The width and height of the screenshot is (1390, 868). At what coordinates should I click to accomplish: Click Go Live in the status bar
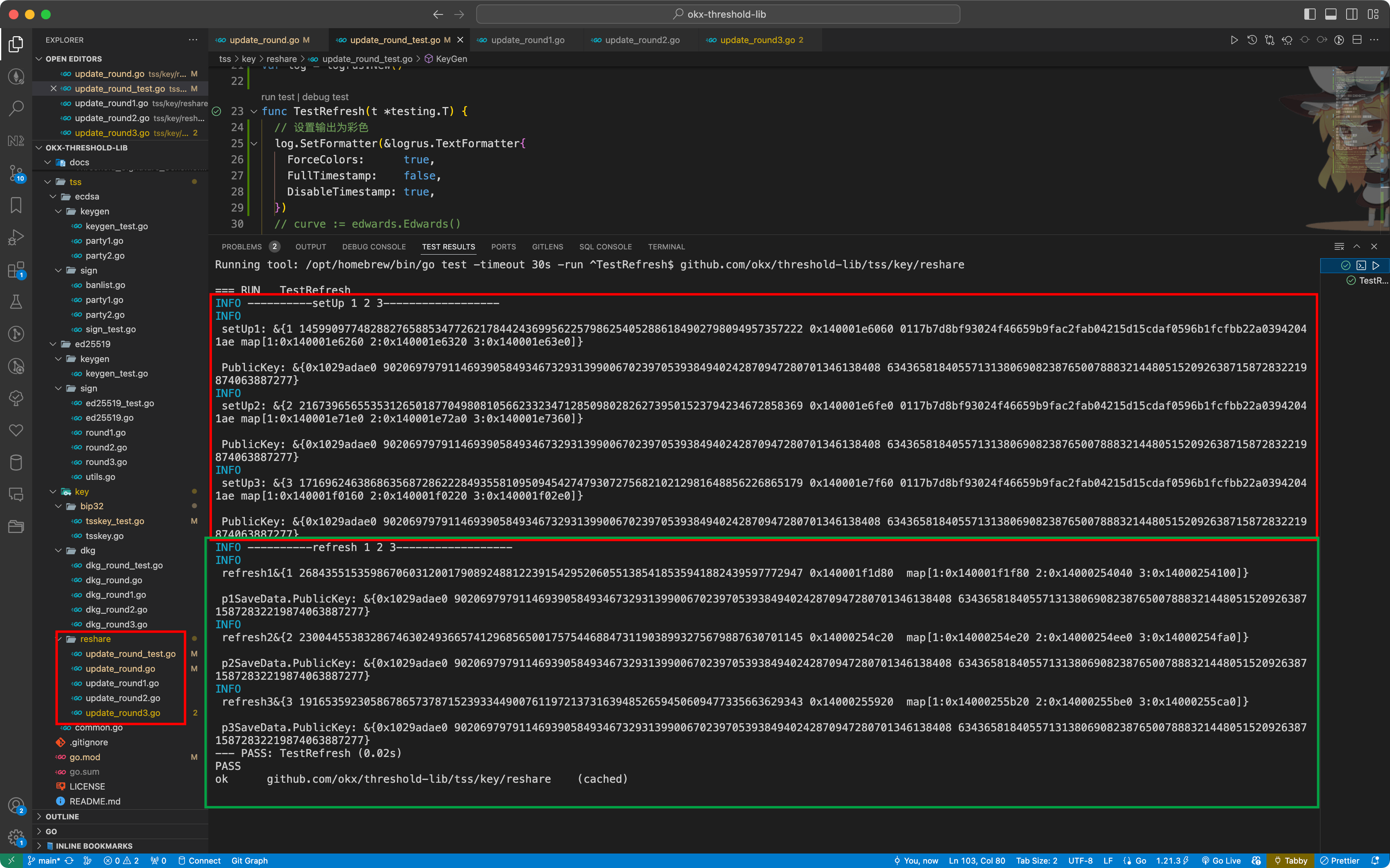pyautogui.click(x=1221, y=860)
